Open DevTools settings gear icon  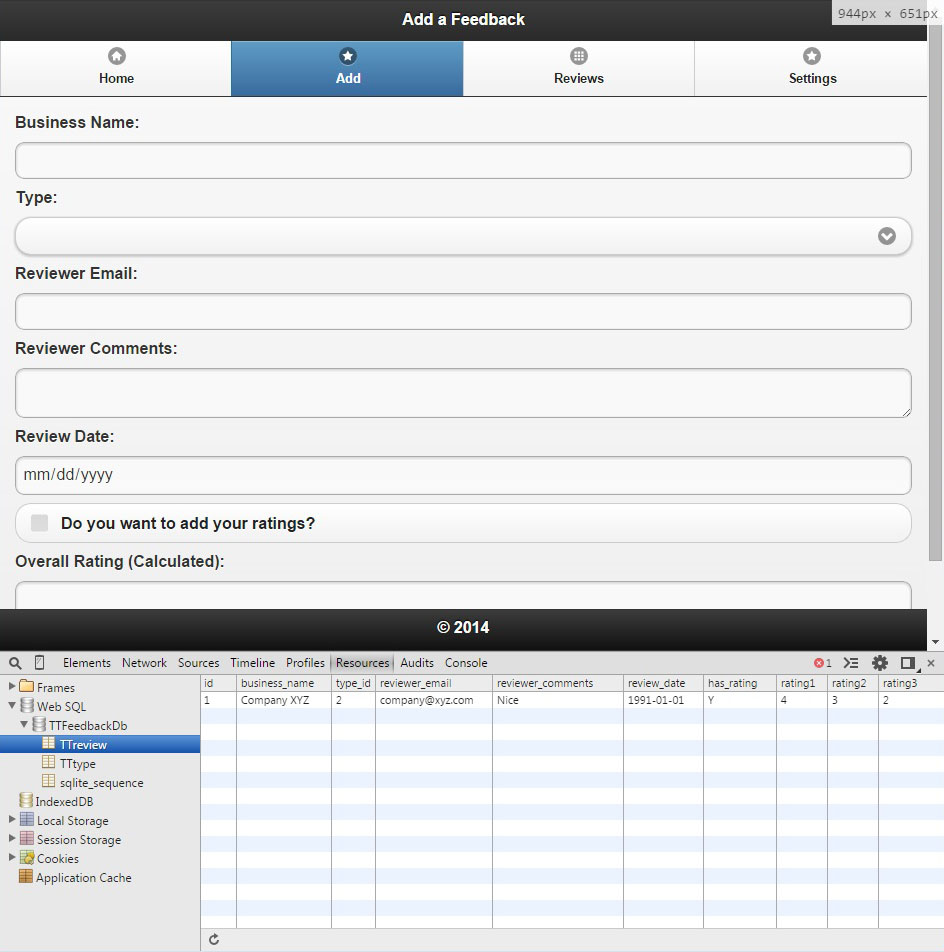(880, 663)
